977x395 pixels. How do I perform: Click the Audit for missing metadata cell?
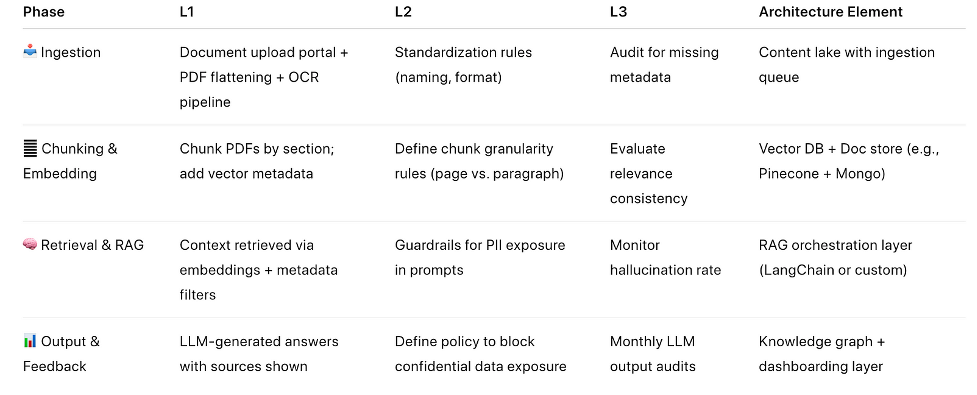click(x=664, y=65)
